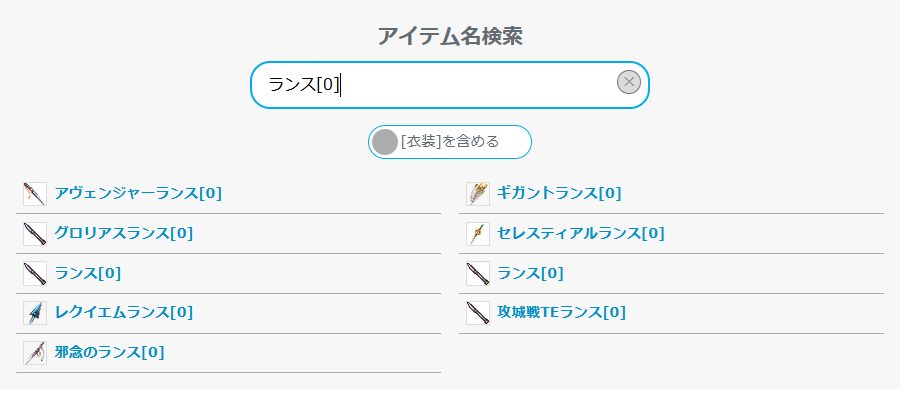Click right column ランス[0] item icon
Screen dimensions: 904x395
click(478, 273)
